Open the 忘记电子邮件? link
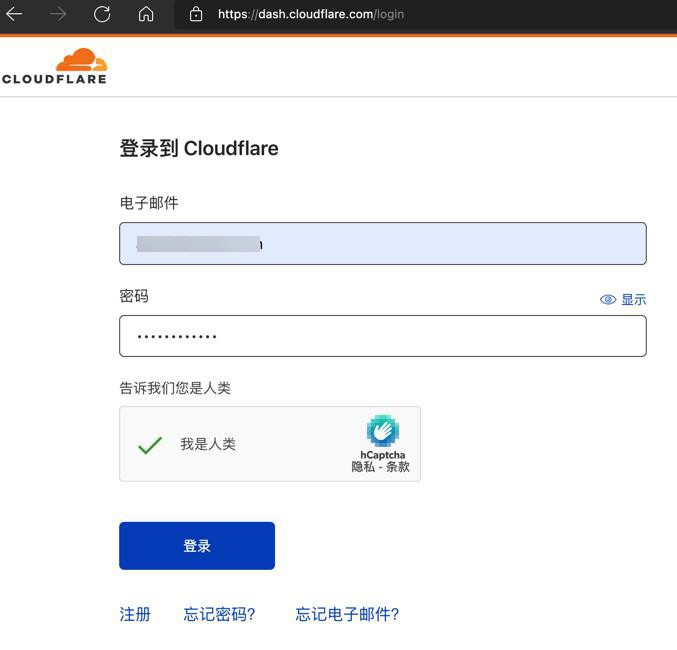Viewport: 677px width, 650px height. 347,614
